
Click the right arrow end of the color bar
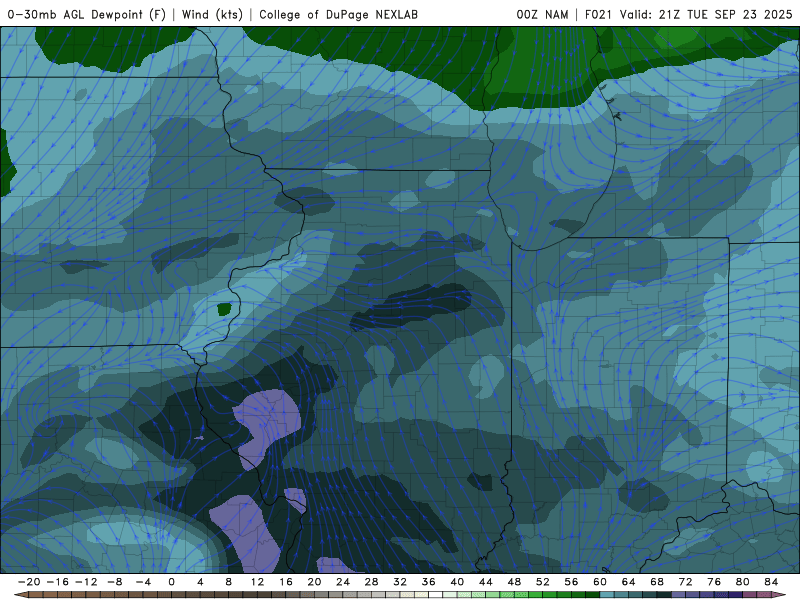coord(779,595)
